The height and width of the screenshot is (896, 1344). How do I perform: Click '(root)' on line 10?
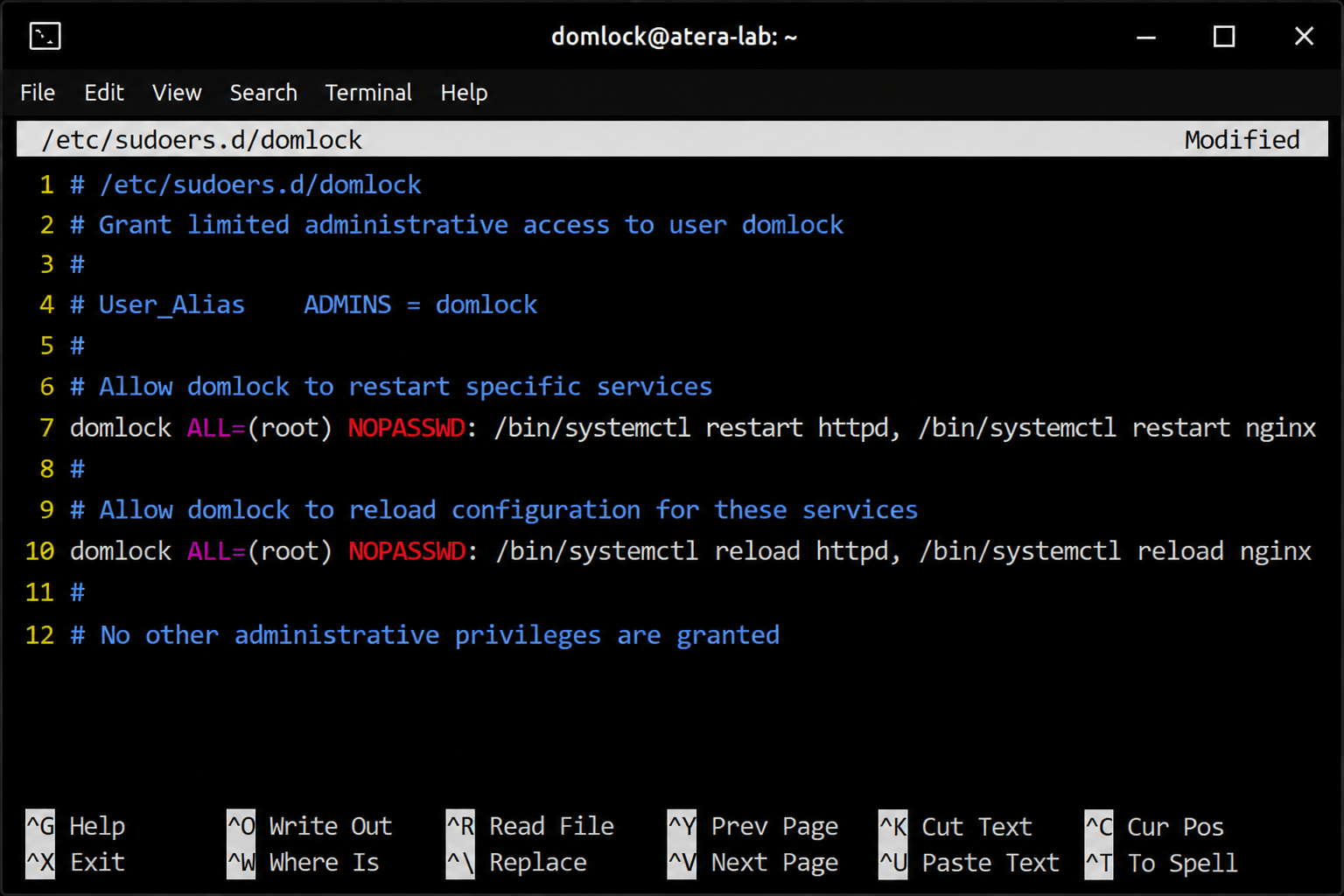click(x=290, y=551)
